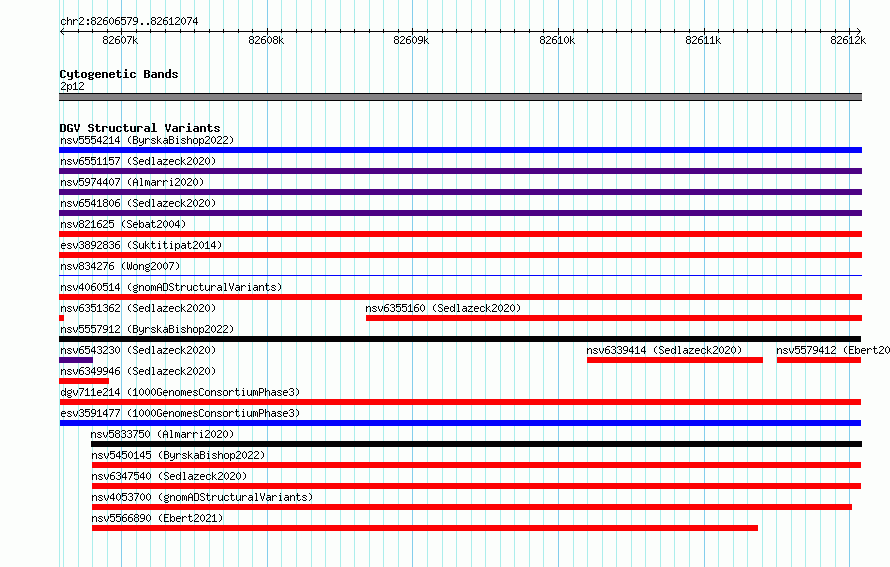The height and width of the screenshot is (567, 890).
Task: Click the Cytogenetic Bands track title
Action: 119,74
